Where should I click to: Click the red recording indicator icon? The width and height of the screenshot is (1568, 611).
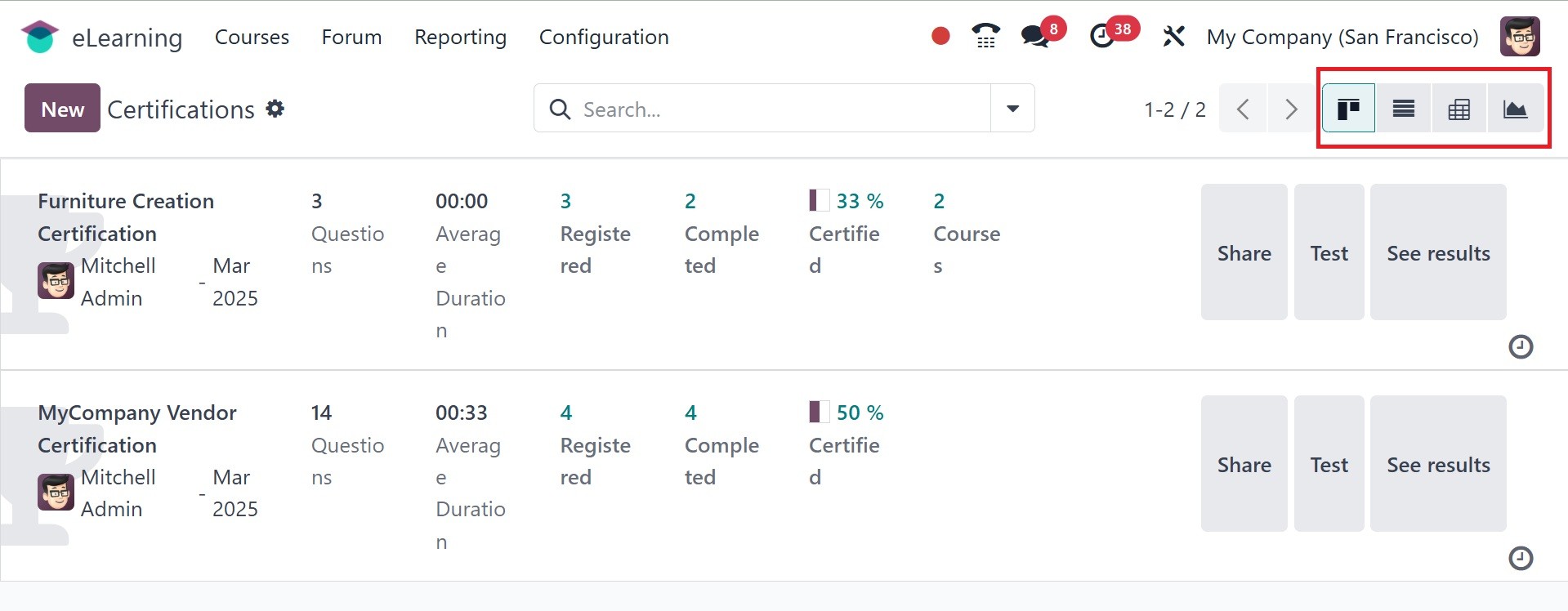(x=940, y=36)
